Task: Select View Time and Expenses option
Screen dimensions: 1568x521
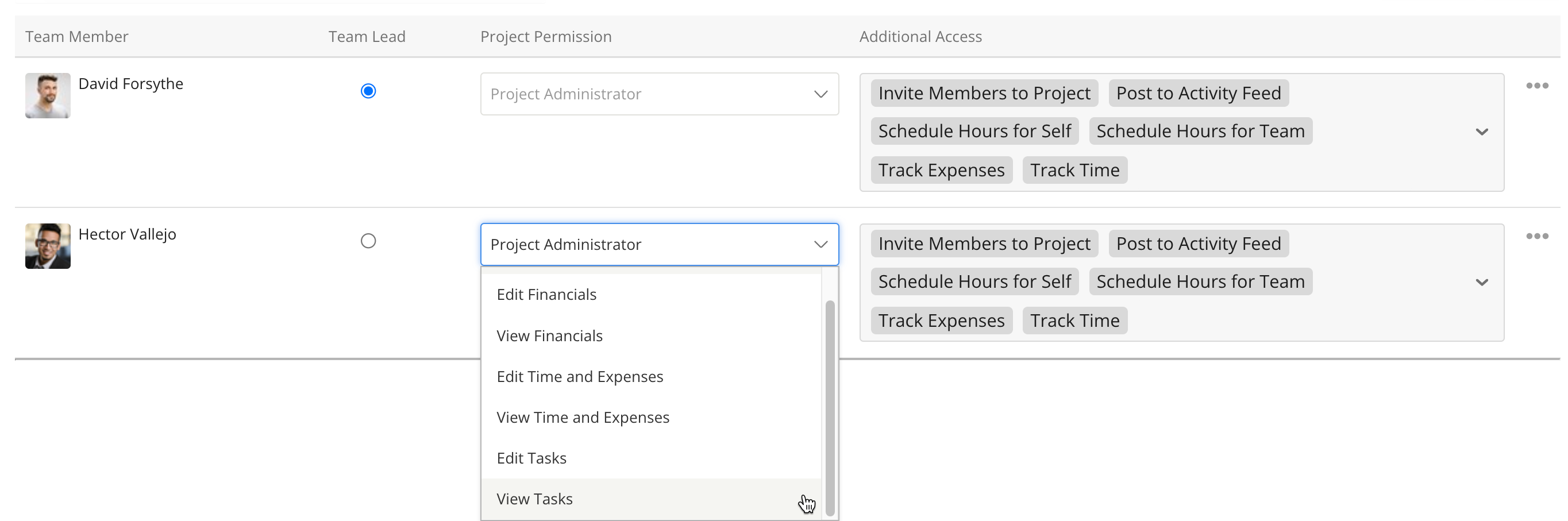Action: tap(583, 418)
